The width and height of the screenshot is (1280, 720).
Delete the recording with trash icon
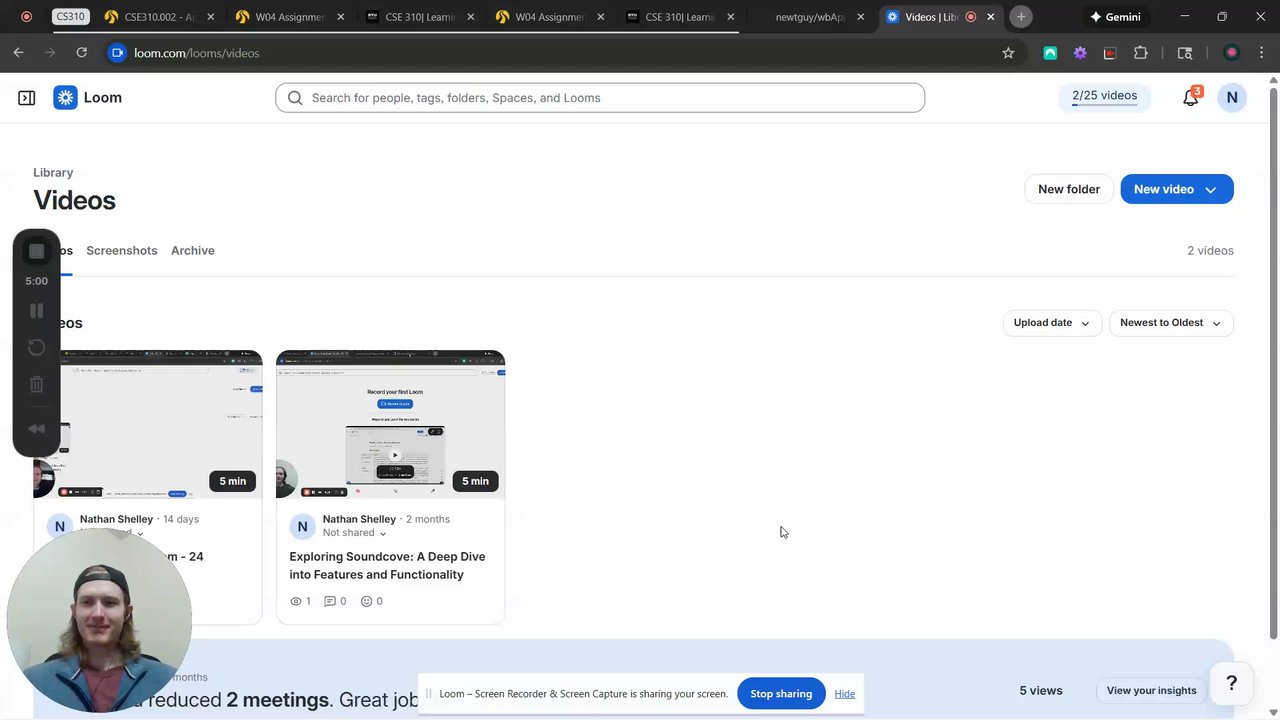pyautogui.click(x=36, y=384)
